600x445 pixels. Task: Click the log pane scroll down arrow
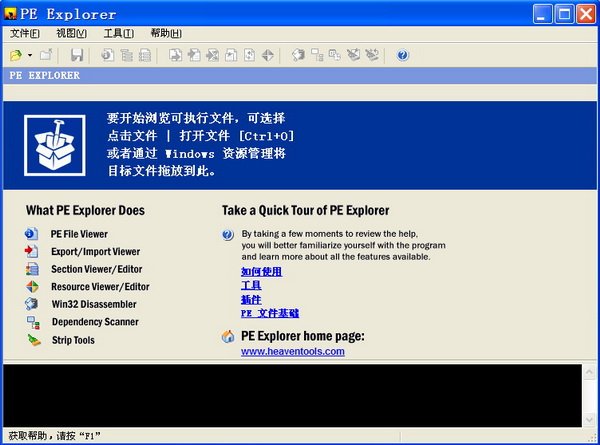point(589,420)
